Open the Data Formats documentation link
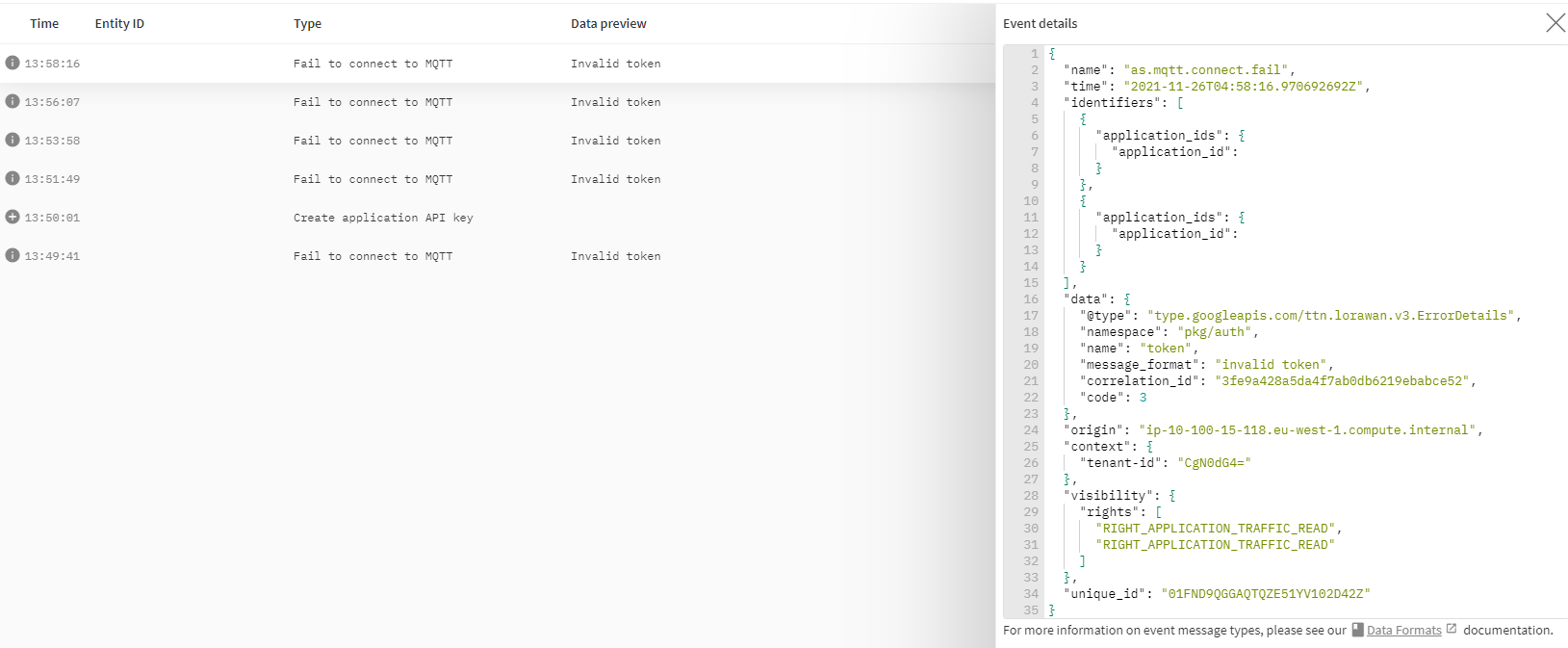 [x=1403, y=631]
